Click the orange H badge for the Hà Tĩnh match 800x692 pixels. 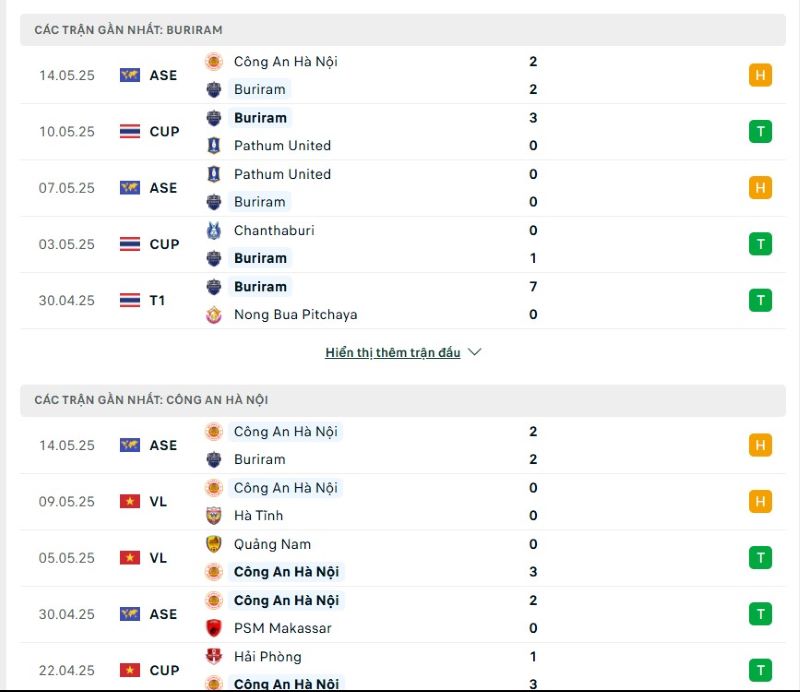[760, 501]
